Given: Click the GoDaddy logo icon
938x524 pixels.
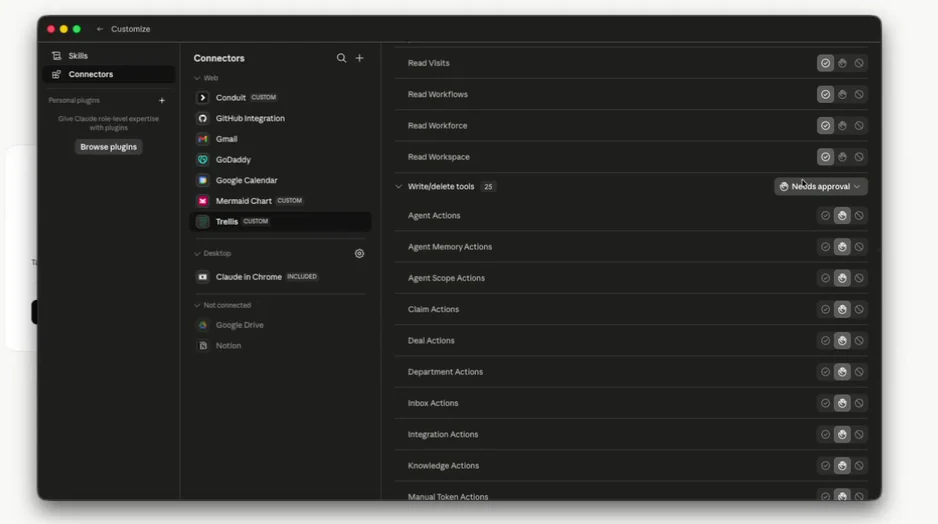Looking at the screenshot, I should coord(203,160).
